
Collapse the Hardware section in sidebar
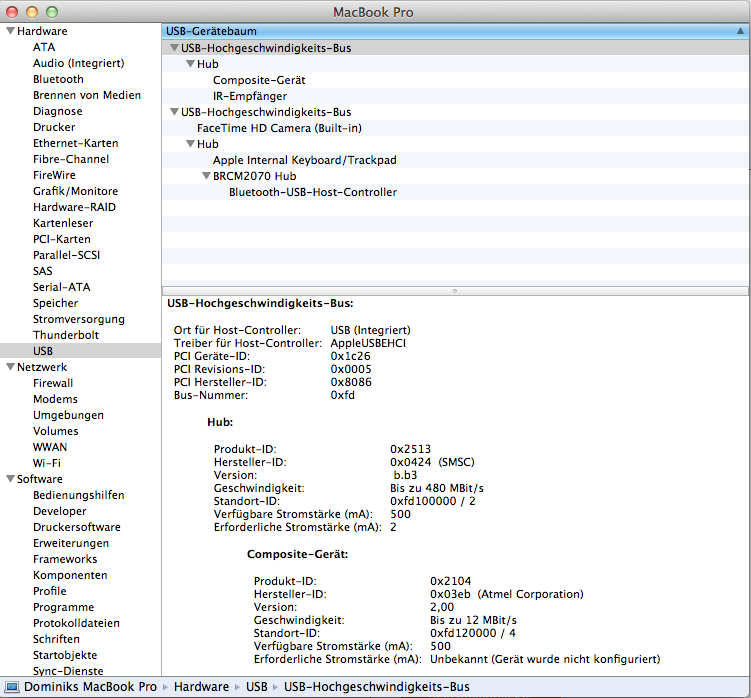10,31
